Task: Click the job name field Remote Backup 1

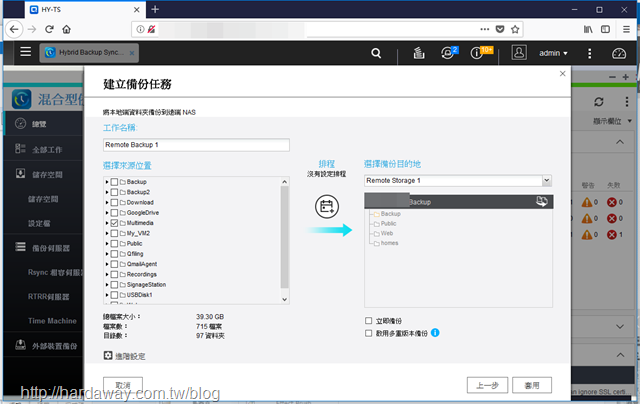Action: (x=196, y=145)
